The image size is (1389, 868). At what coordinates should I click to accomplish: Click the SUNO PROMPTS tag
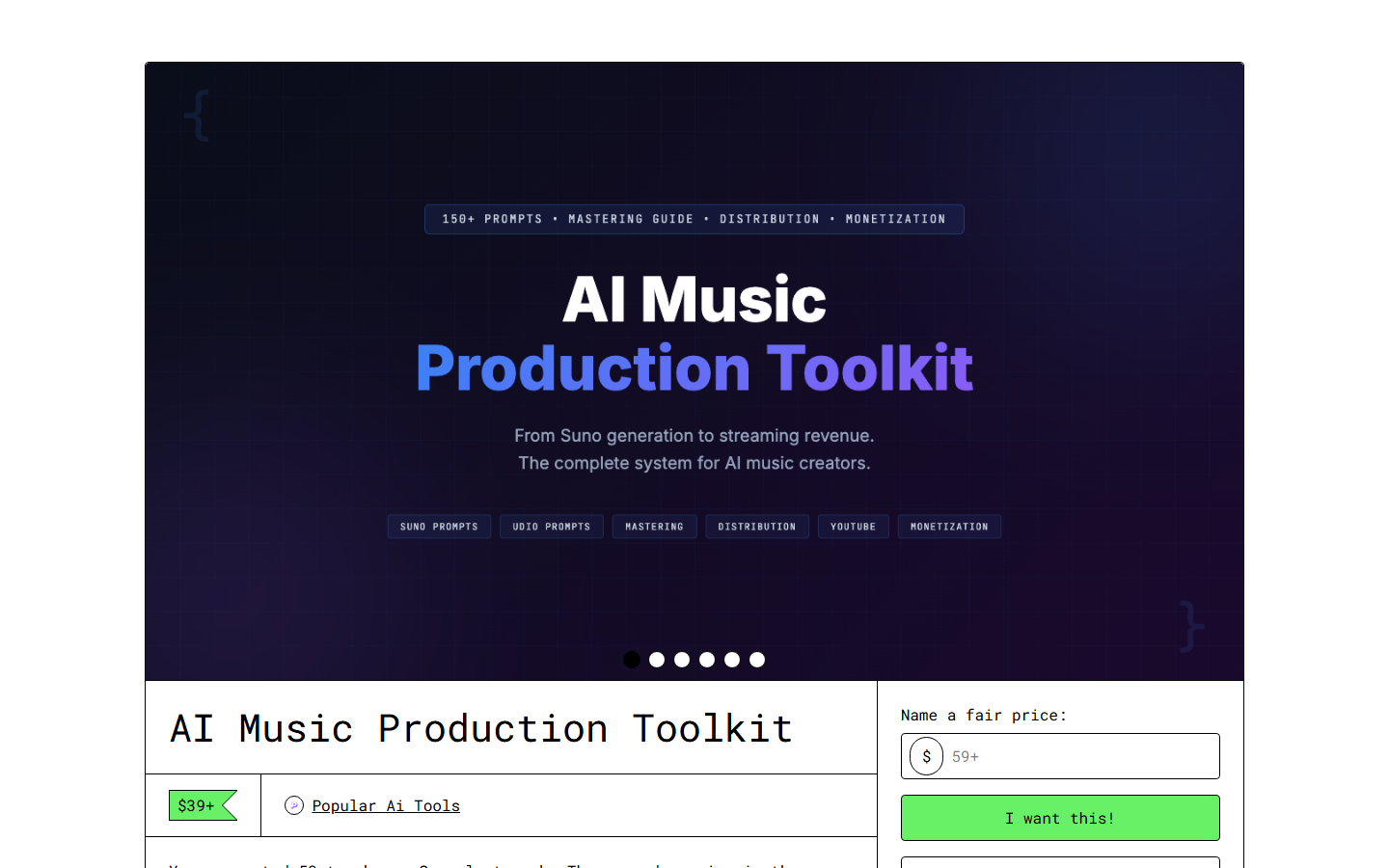click(439, 527)
